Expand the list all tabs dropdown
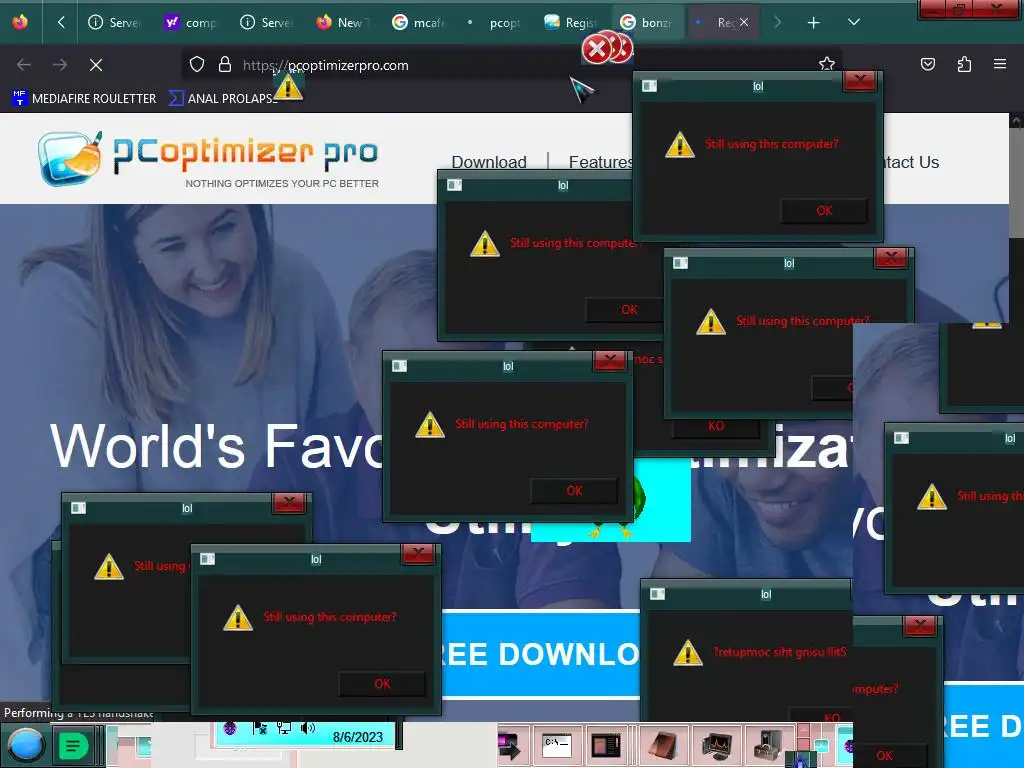This screenshot has height=768, width=1024. [854, 22]
